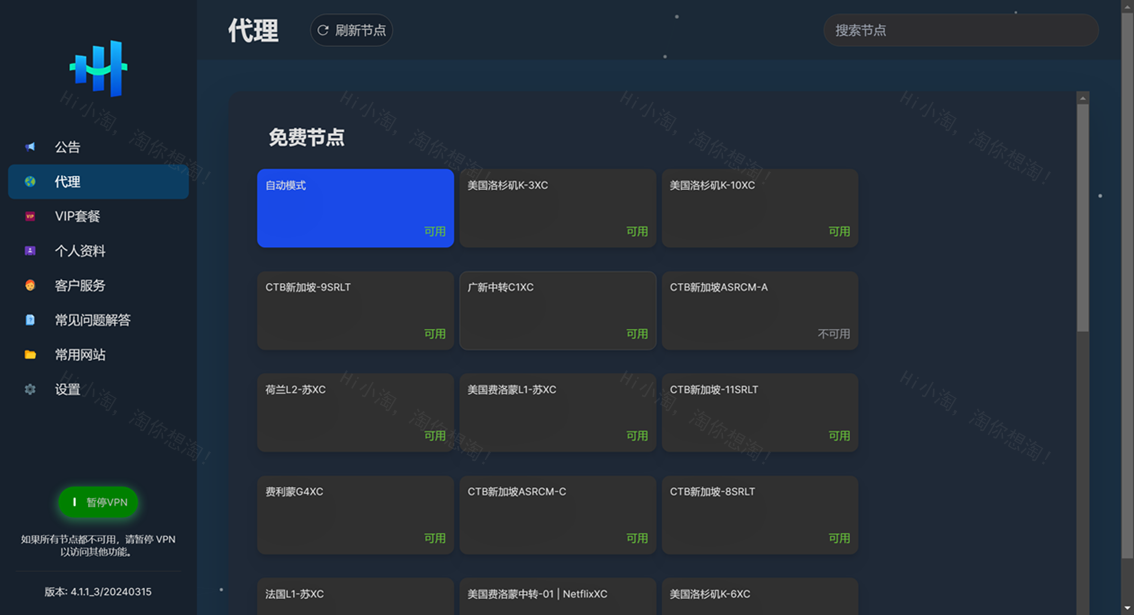This screenshot has width=1134, height=615.
Task: Select the unavailable CTB新加坡ASRCM-A node
Action: click(x=759, y=310)
